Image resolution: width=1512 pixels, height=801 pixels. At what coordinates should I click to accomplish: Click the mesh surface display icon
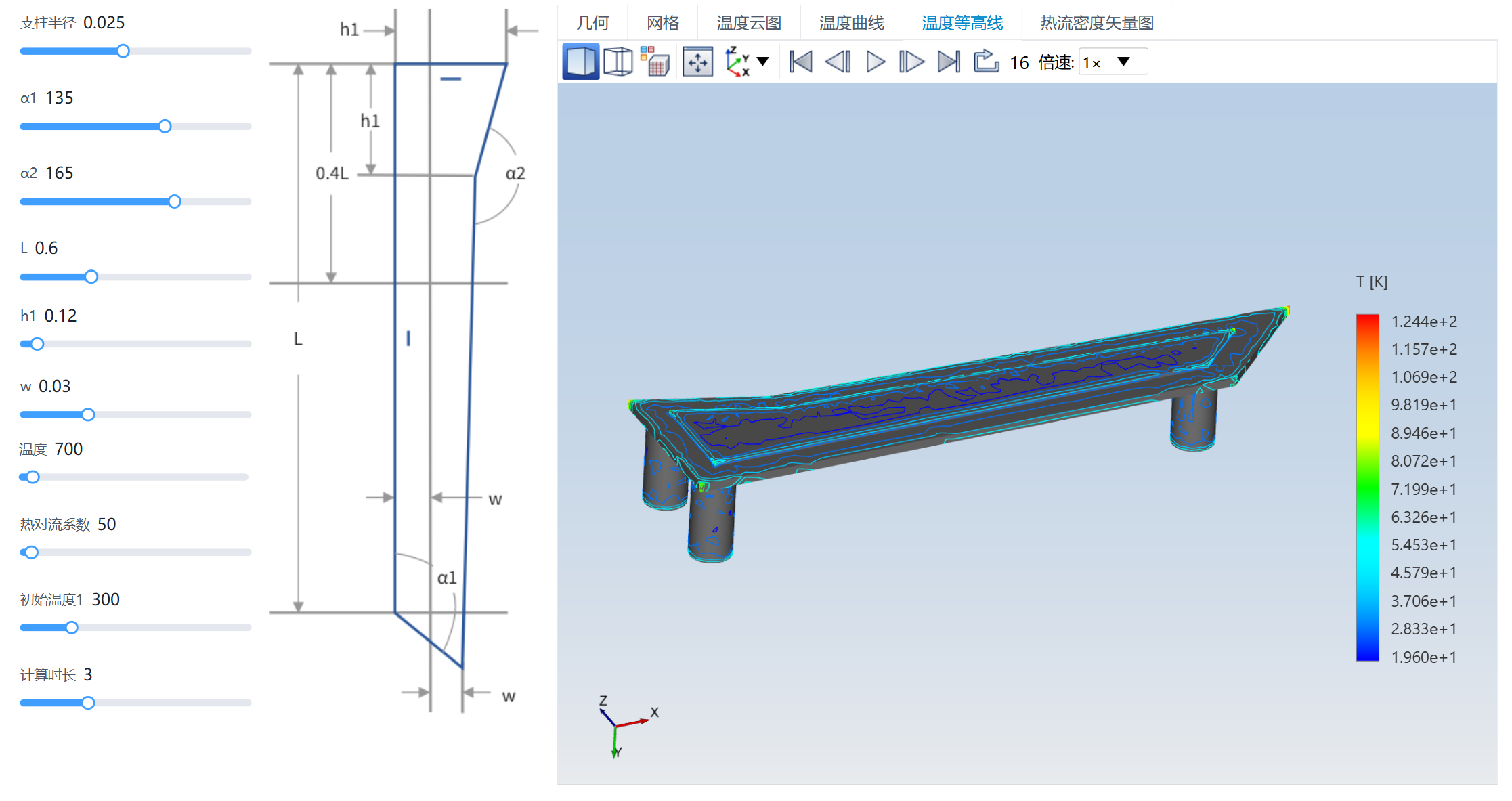[x=655, y=62]
